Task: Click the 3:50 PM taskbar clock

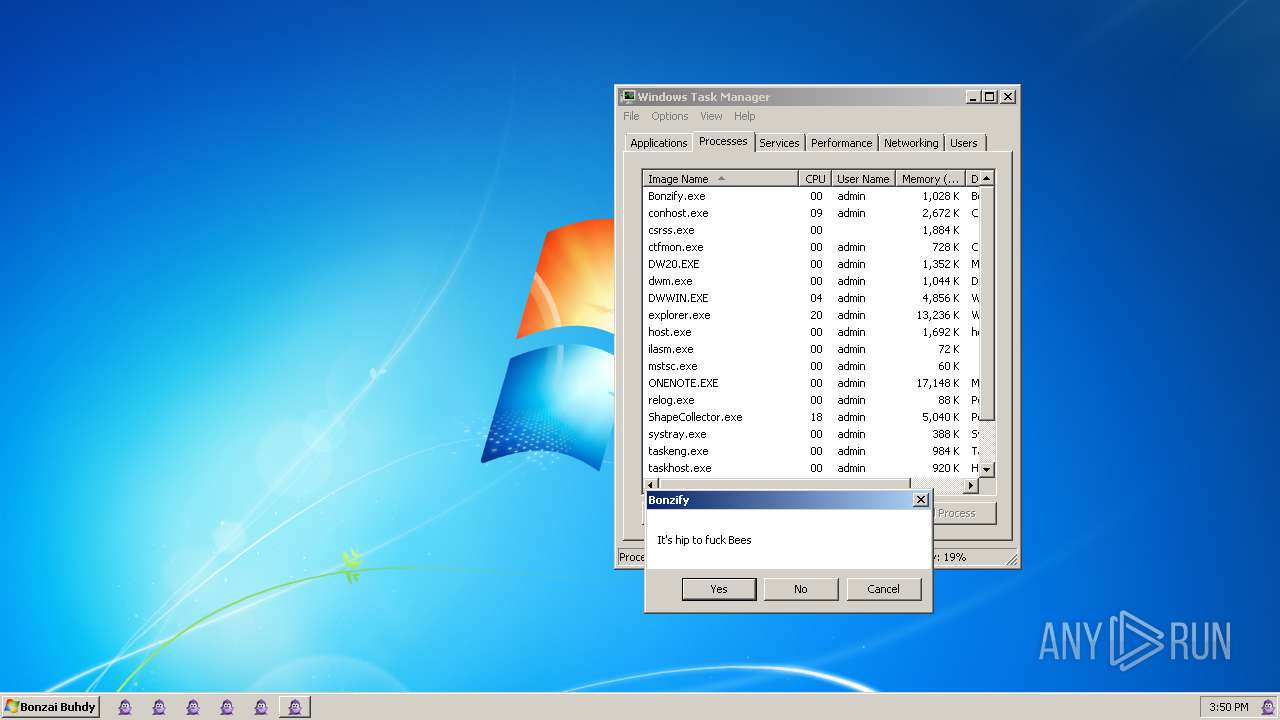Action: click(1229, 707)
